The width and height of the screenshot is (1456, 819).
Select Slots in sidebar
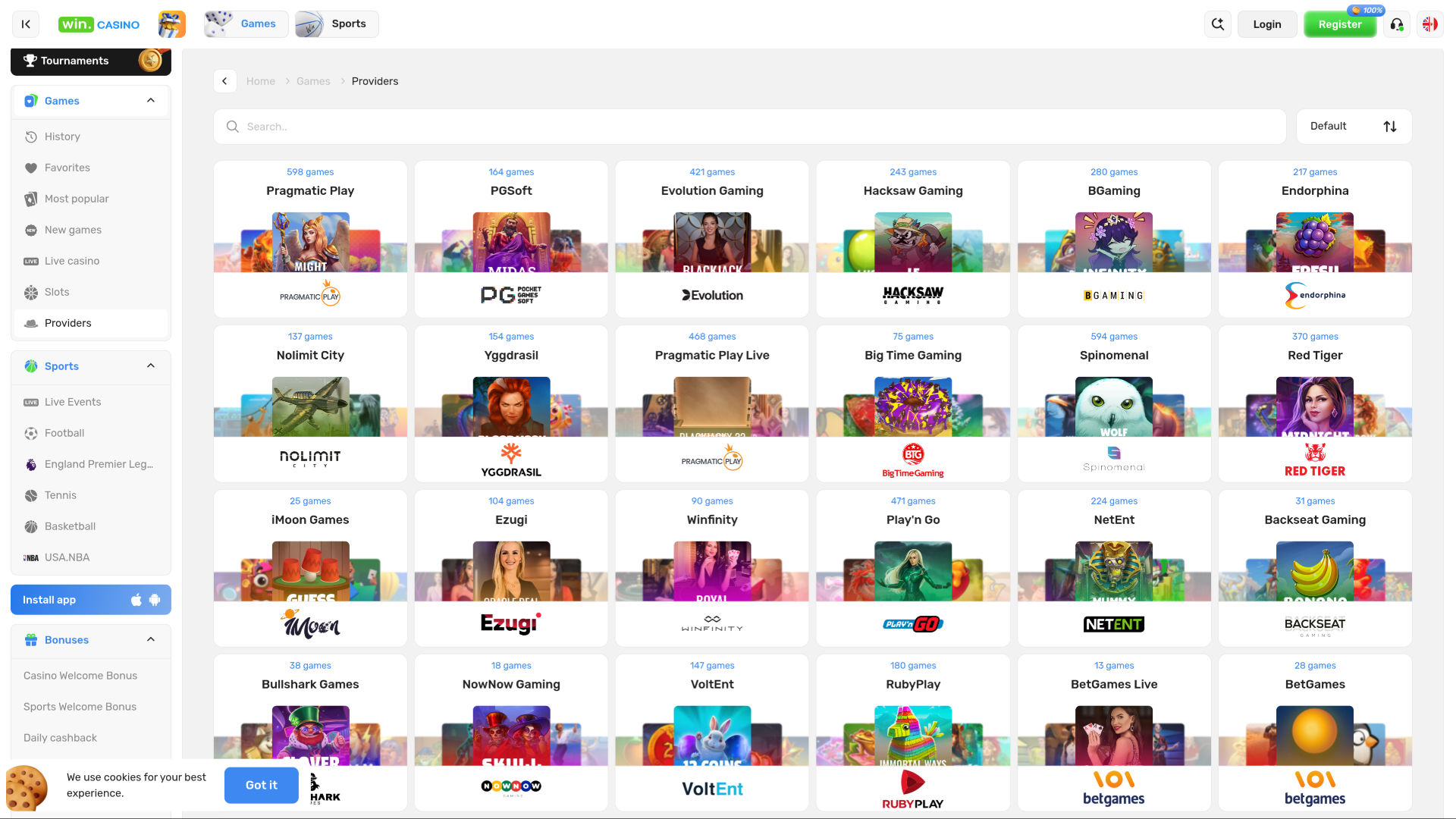tap(91, 292)
